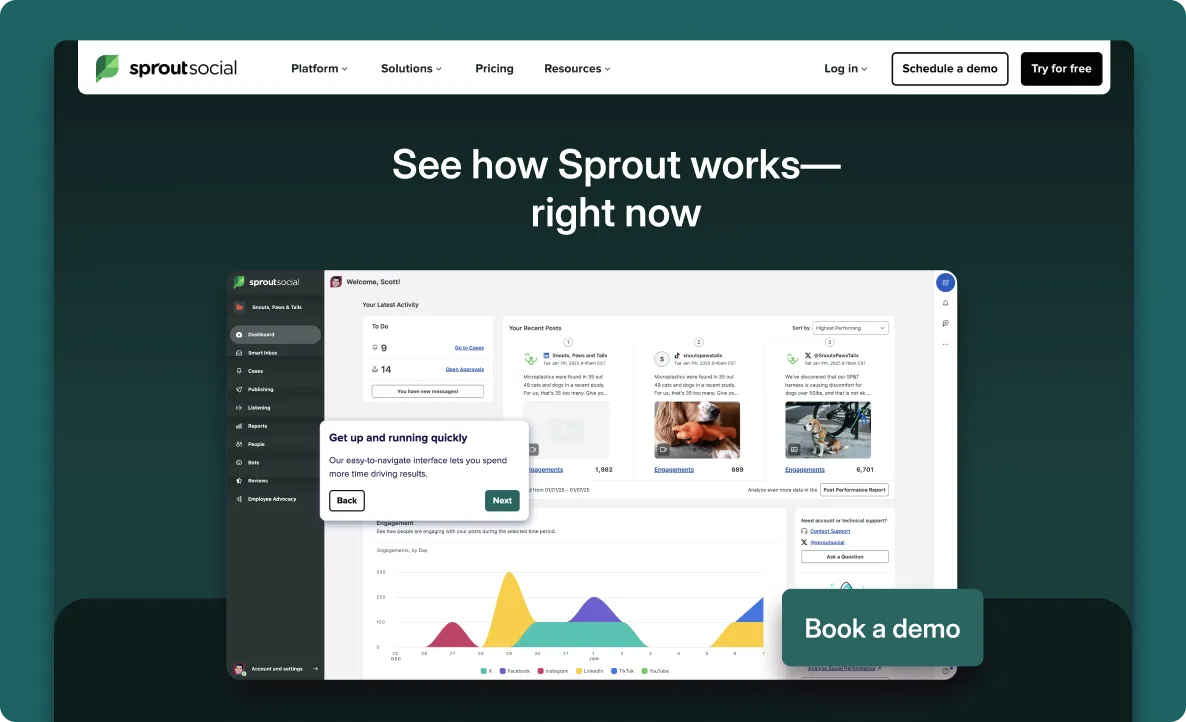Toggle YouTube in the chart legend
Viewport: 1186px width, 722px height.
click(x=658, y=671)
